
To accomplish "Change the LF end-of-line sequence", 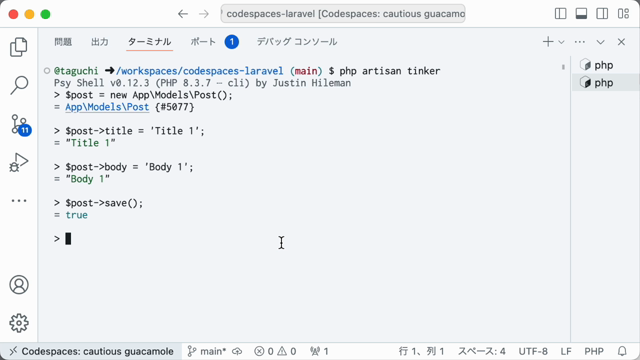I will [x=566, y=351].
